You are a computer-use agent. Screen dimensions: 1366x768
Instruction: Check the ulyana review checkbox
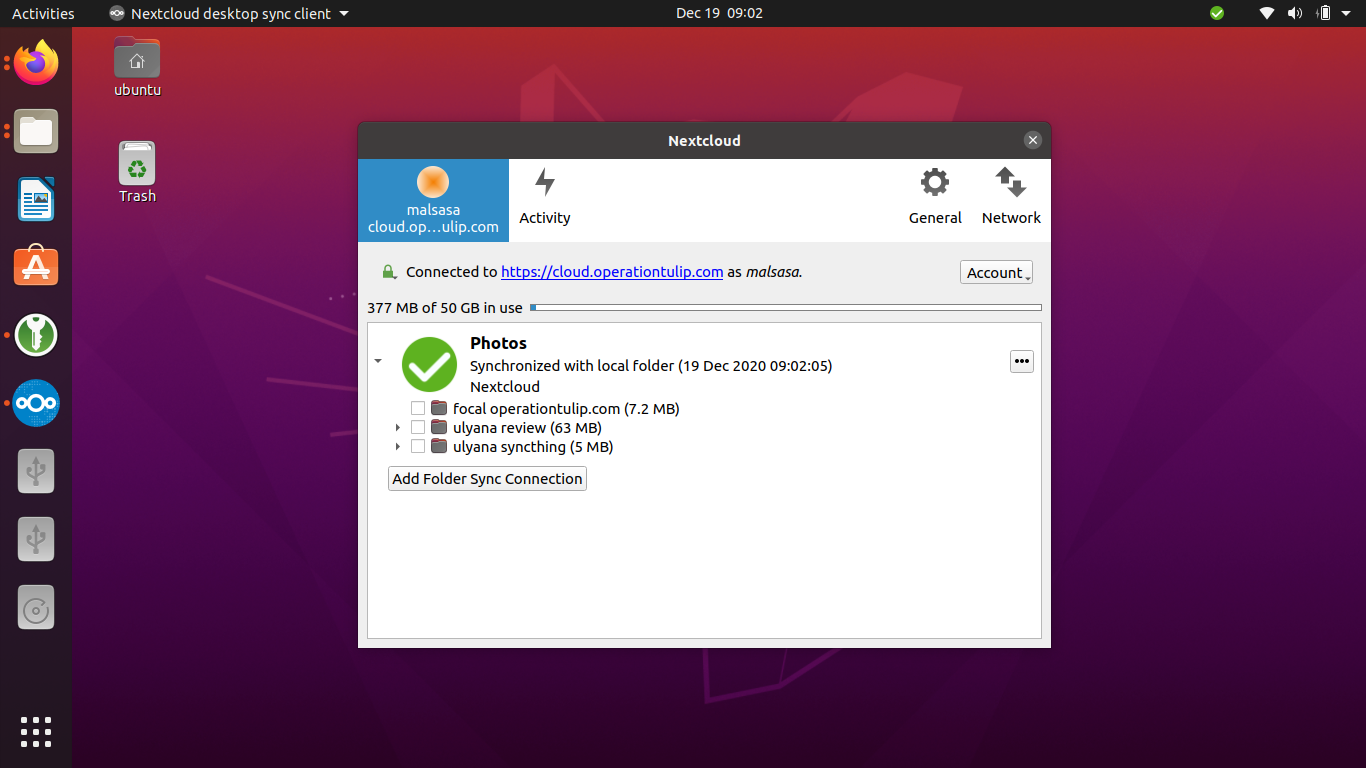point(418,428)
